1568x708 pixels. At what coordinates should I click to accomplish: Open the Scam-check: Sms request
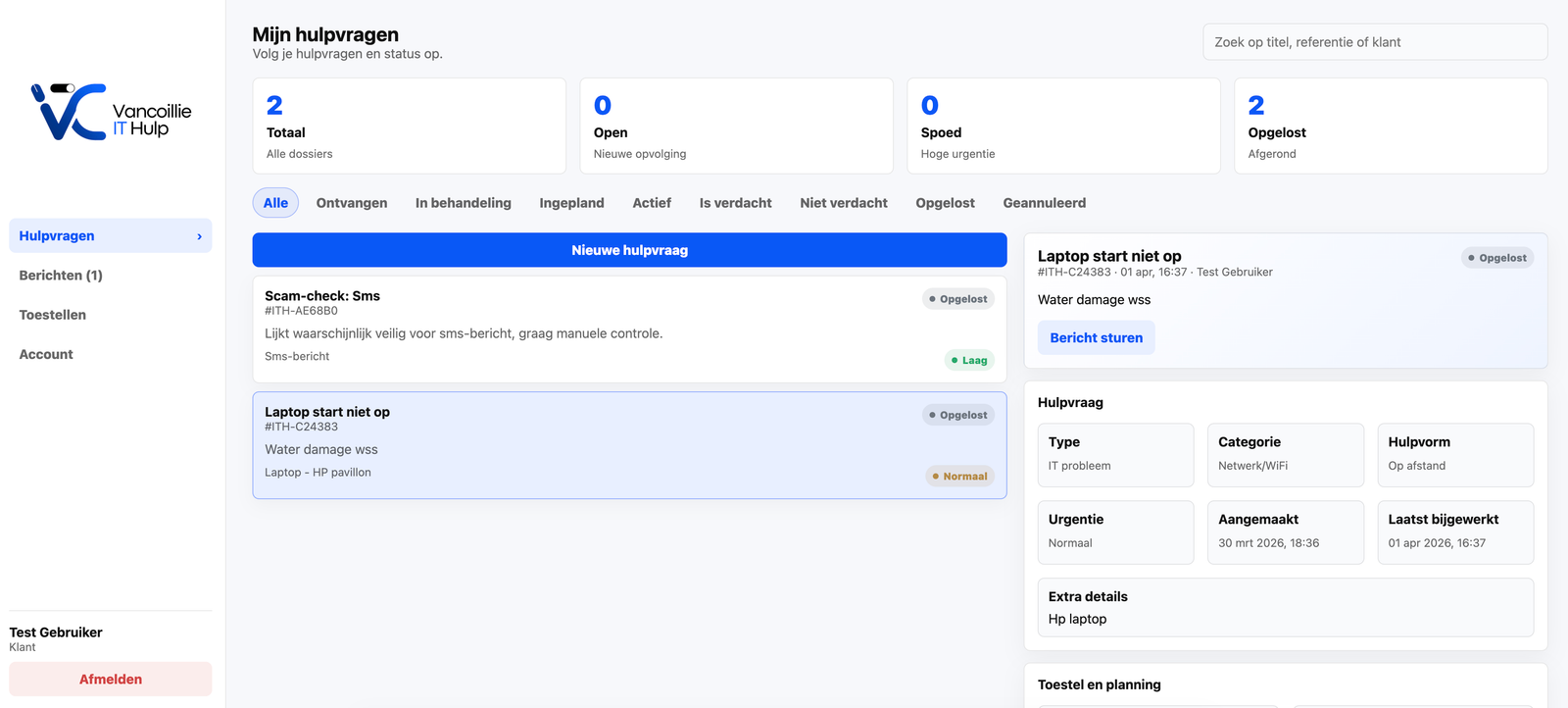pyautogui.click(x=588, y=329)
